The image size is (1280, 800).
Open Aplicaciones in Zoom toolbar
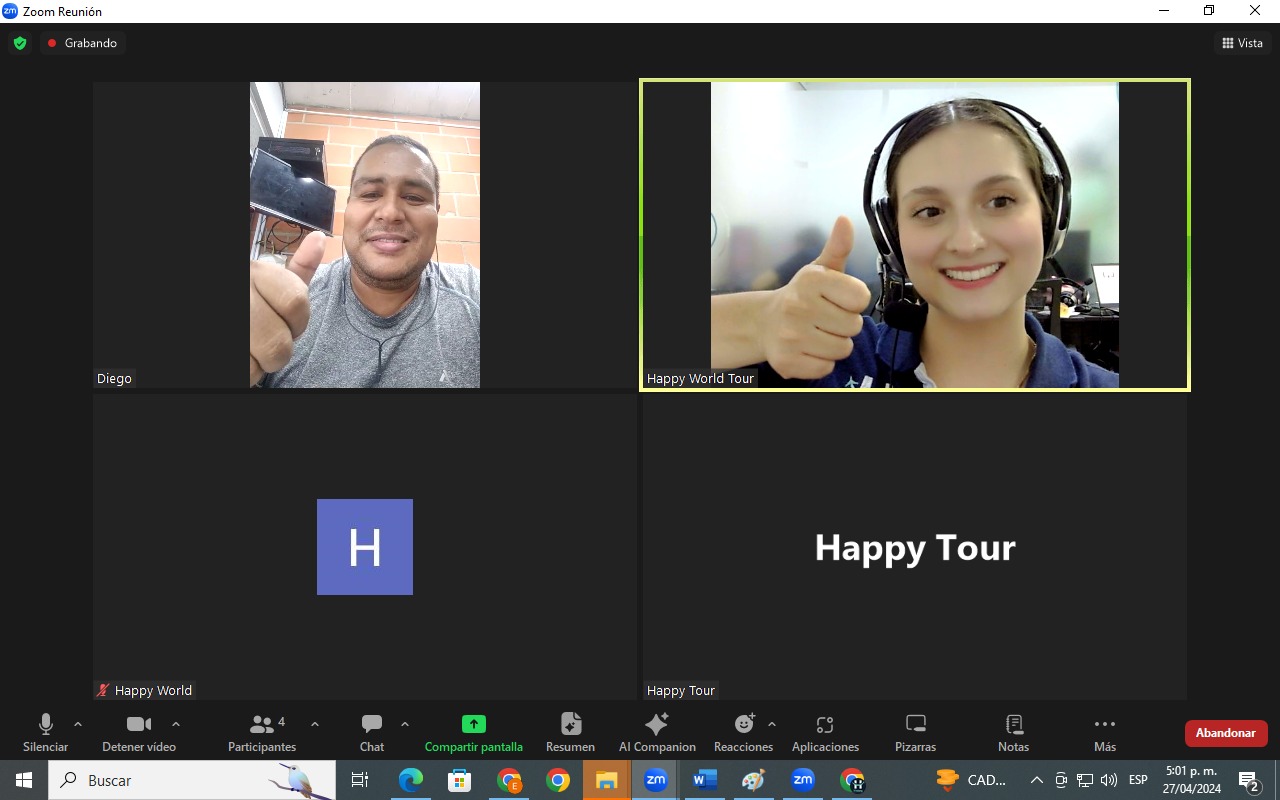[825, 733]
